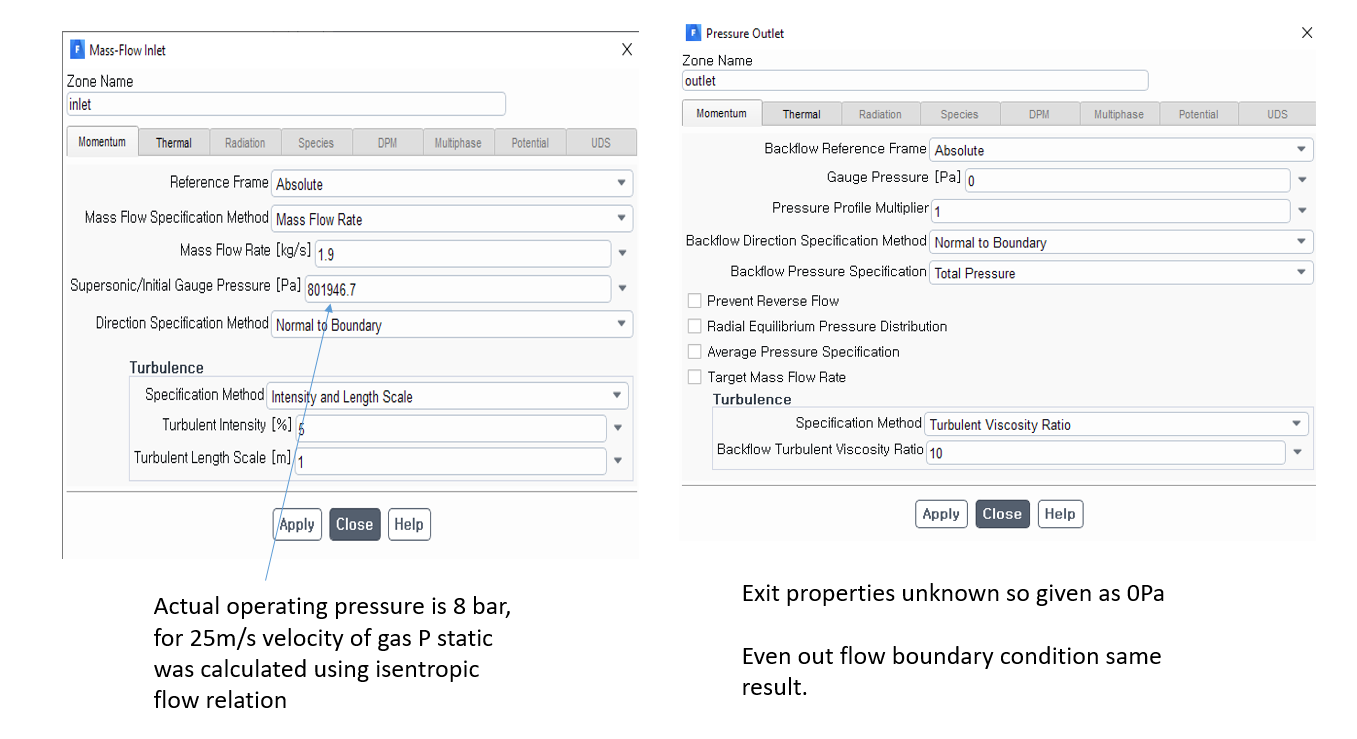Enable Prevent Reverse Flow checkbox
This screenshot has width=1357, height=739.
click(x=695, y=301)
